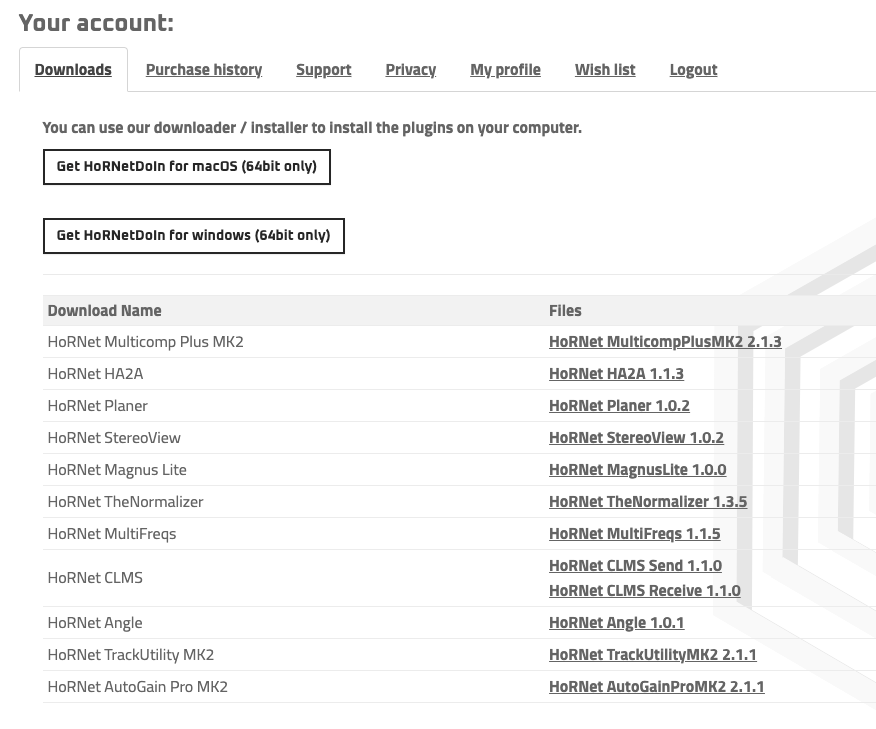Open the Wish list tab
The image size is (876, 729).
click(604, 70)
